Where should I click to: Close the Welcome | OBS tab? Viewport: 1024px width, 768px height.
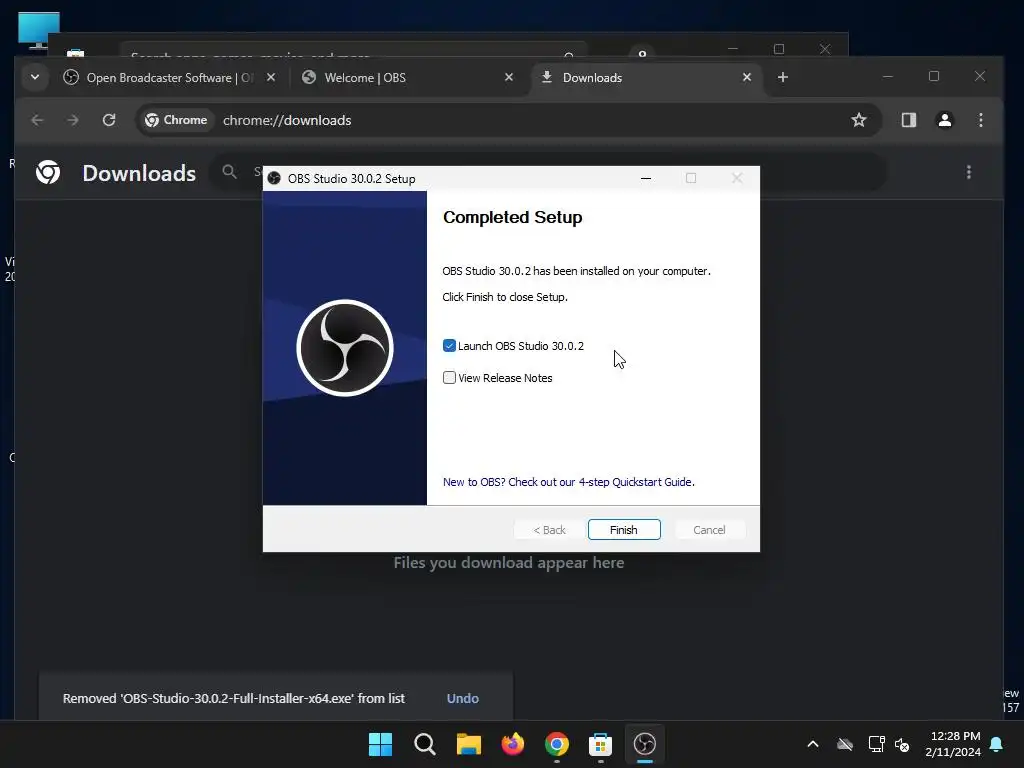(509, 78)
